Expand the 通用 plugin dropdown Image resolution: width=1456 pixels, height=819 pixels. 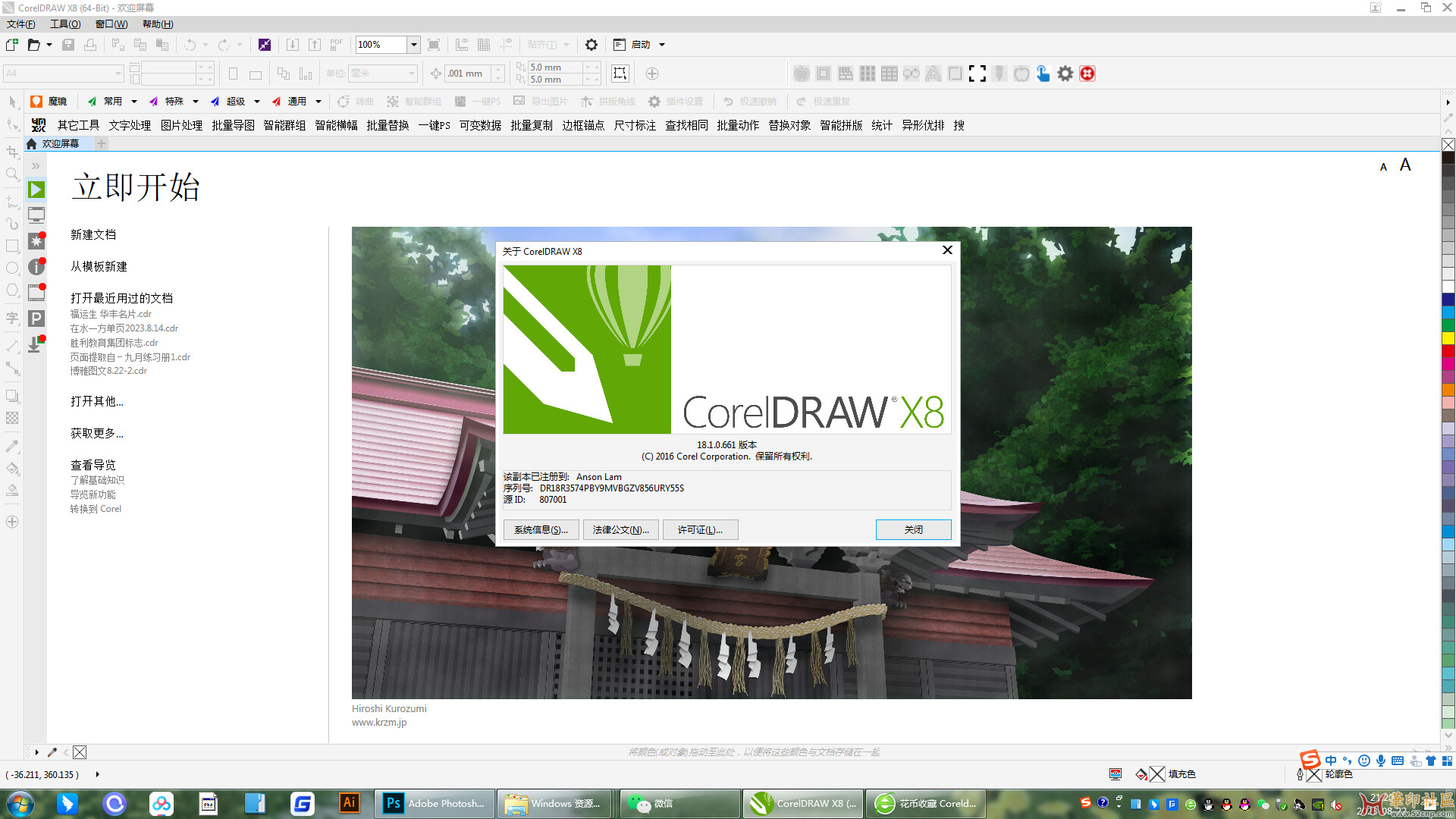318,102
